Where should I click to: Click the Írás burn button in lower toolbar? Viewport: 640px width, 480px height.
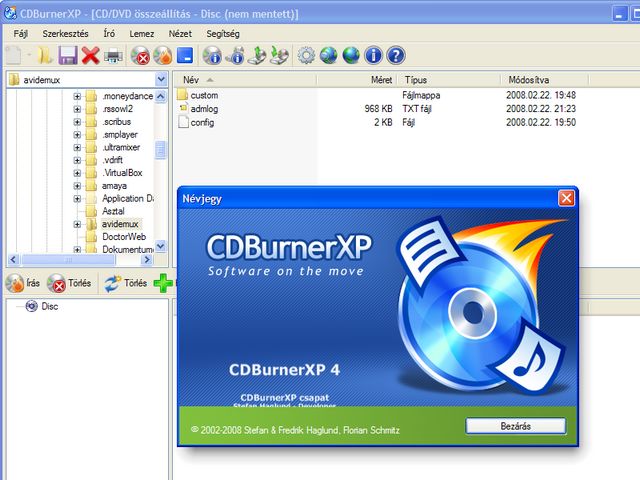tap(23, 283)
